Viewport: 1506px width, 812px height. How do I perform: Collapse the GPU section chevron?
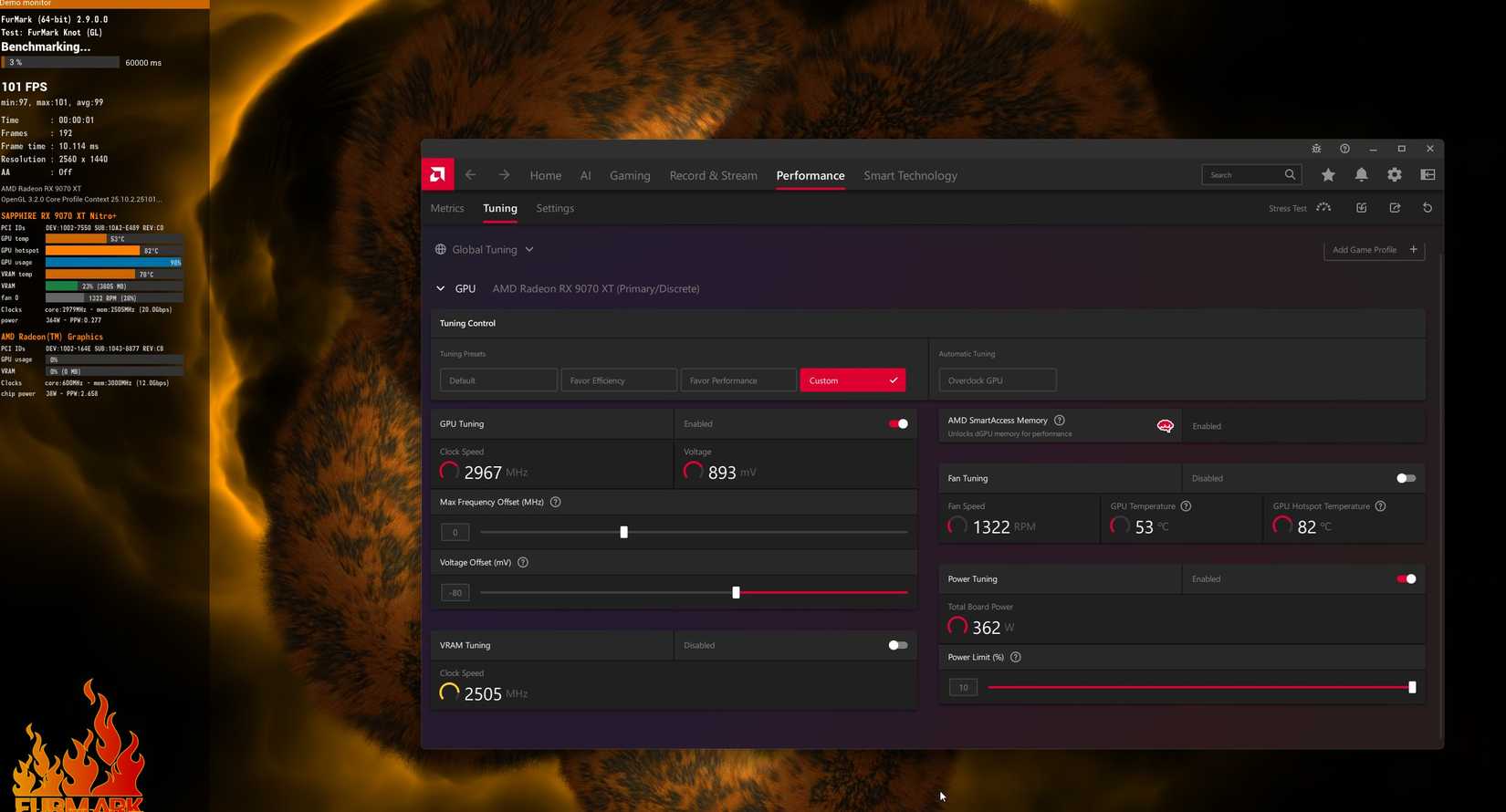pos(441,288)
